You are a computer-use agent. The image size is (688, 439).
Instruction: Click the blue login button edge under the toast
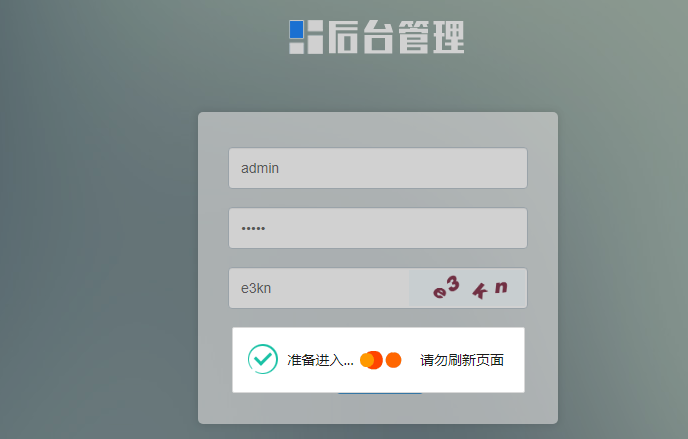[x=380, y=393]
